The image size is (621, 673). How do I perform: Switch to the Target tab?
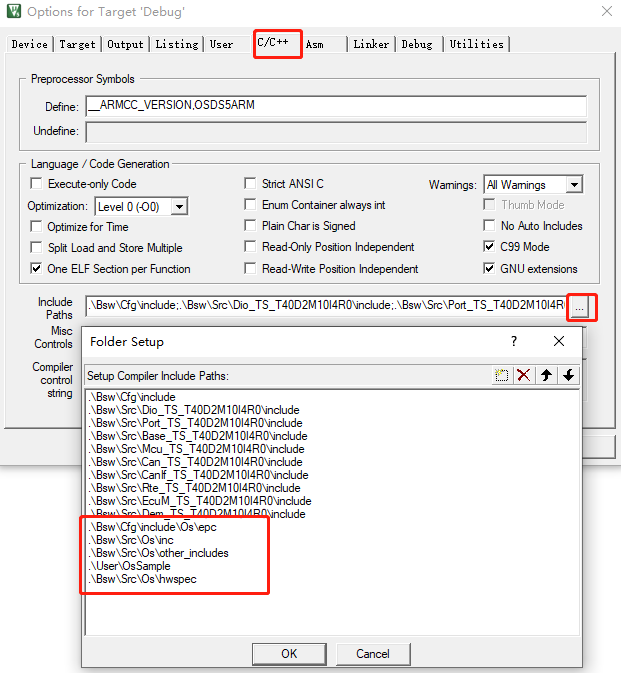coord(78,44)
